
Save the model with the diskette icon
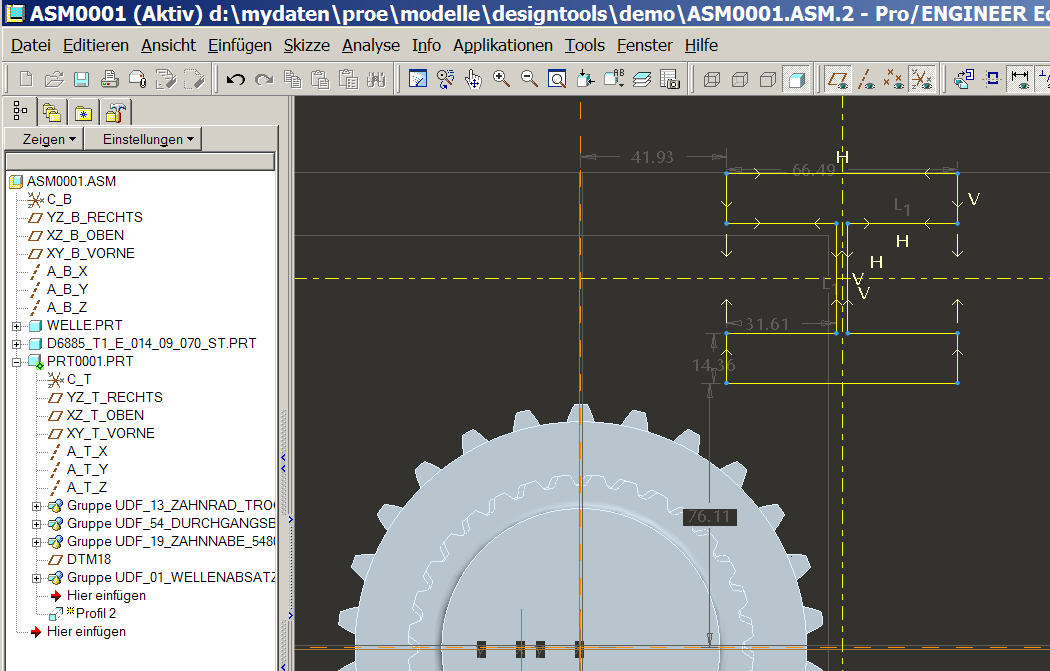[81, 80]
